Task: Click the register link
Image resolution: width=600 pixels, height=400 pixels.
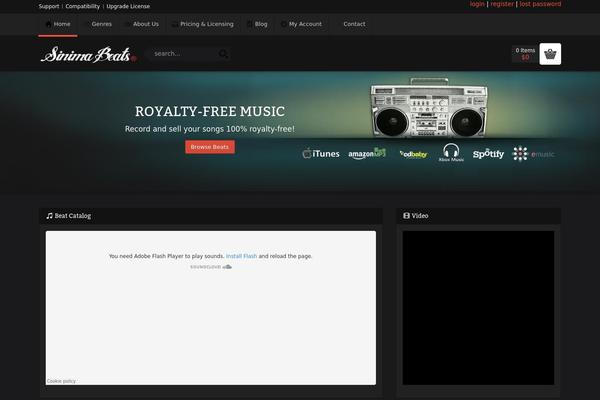Action: [502, 4]
